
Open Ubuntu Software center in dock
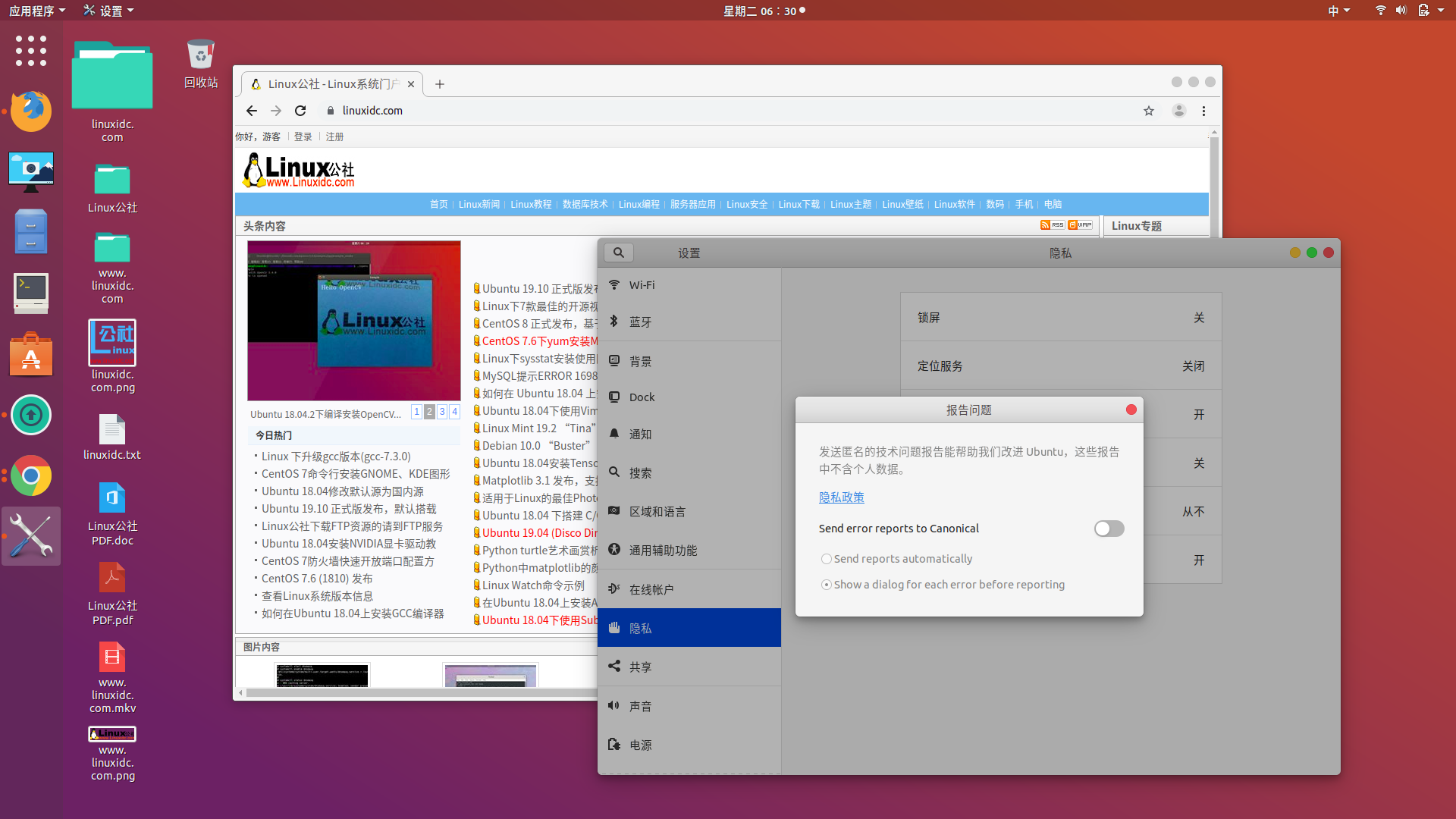pos(31,354)
